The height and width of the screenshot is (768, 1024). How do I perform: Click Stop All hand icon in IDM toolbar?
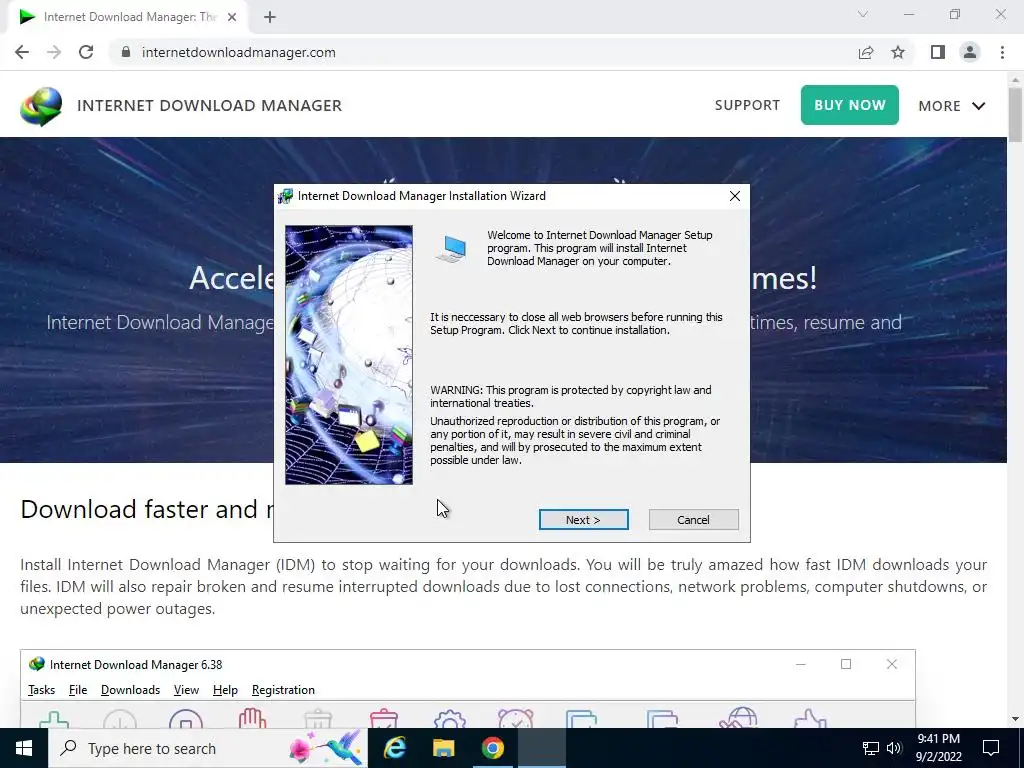pos(252,719)
